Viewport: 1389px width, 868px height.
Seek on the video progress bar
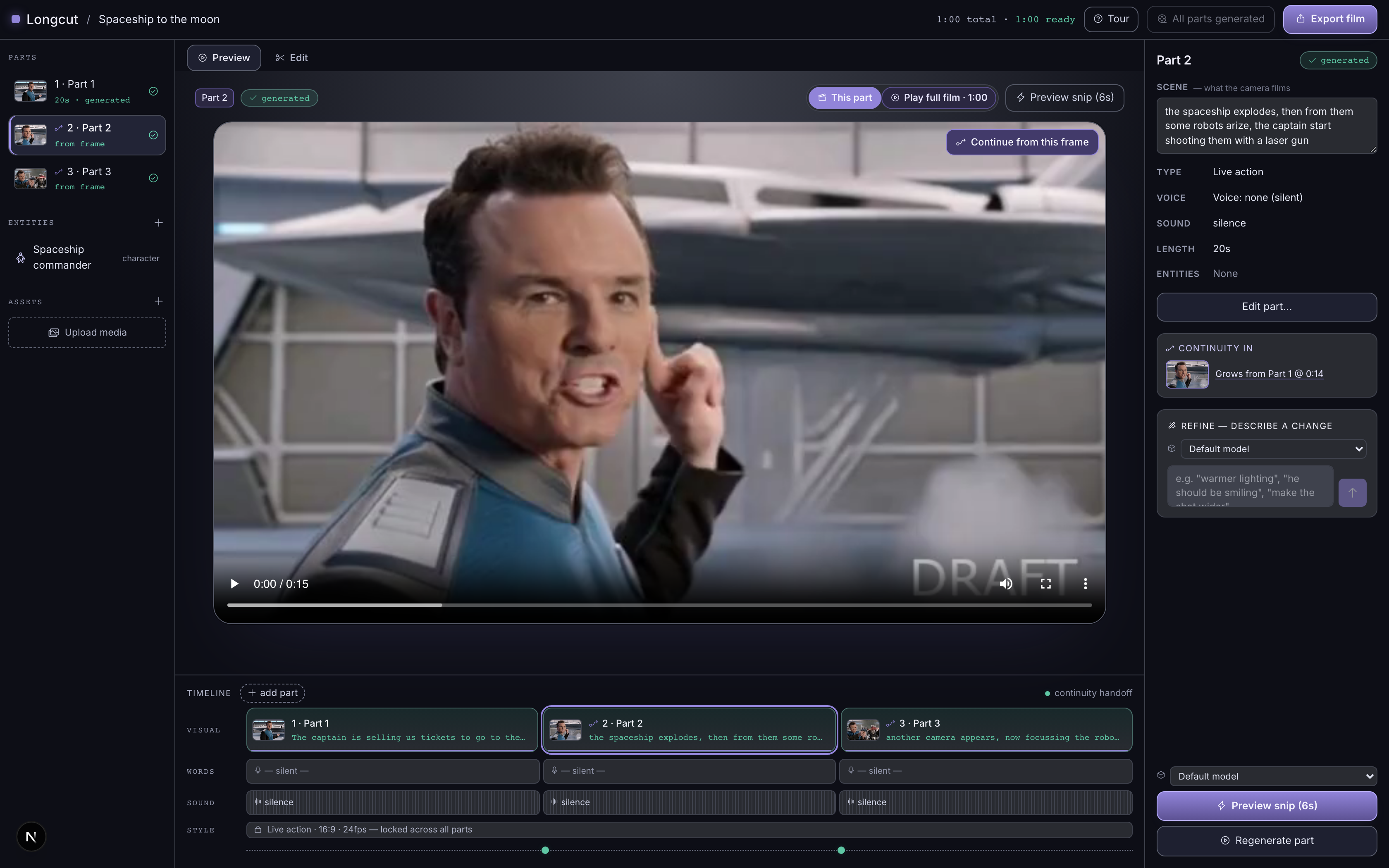659,605
